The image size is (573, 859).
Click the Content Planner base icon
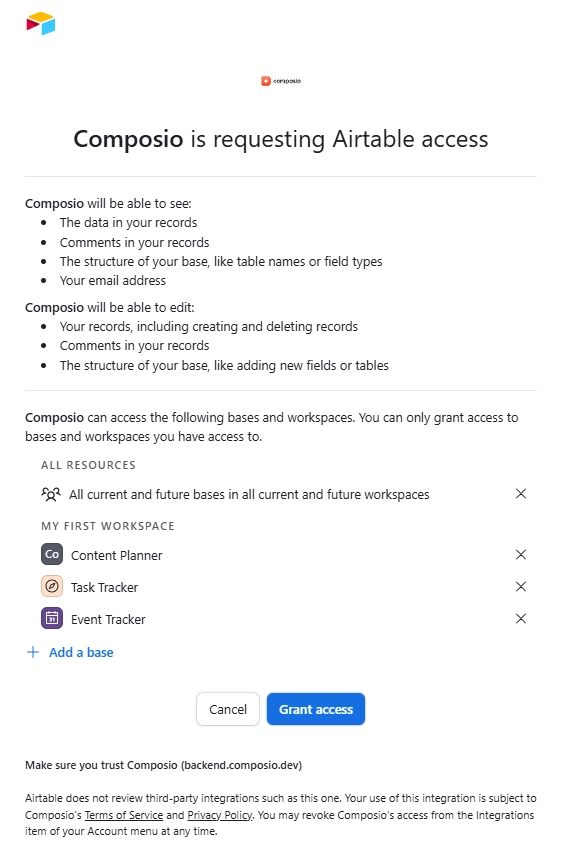(x=52, y=554)
